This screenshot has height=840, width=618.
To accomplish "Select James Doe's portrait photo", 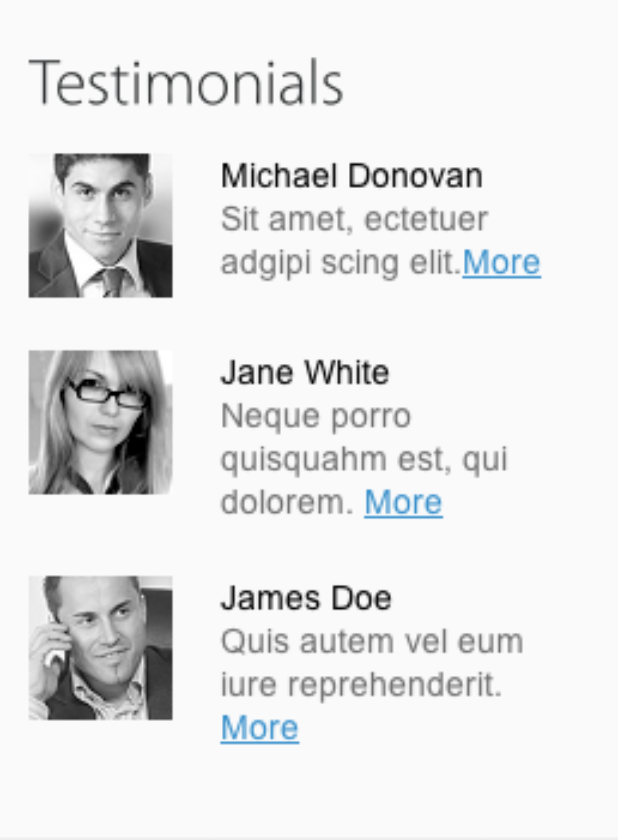I will 101,648.
